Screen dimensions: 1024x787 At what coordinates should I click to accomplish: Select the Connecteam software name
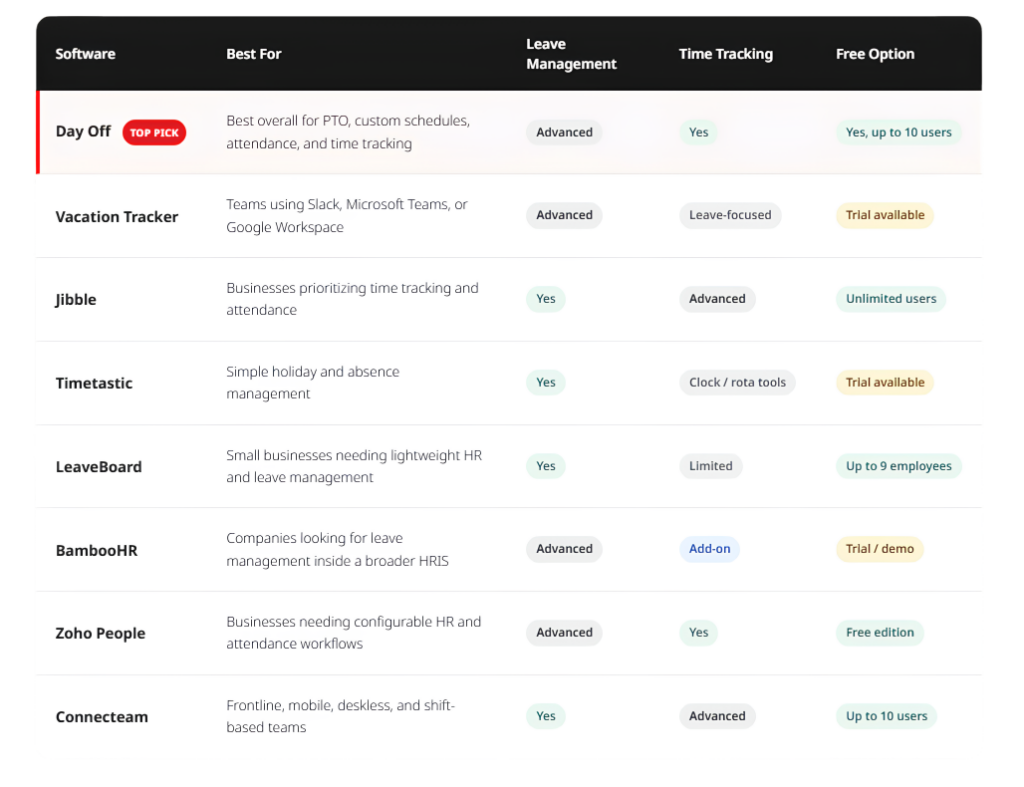point(102,717)
